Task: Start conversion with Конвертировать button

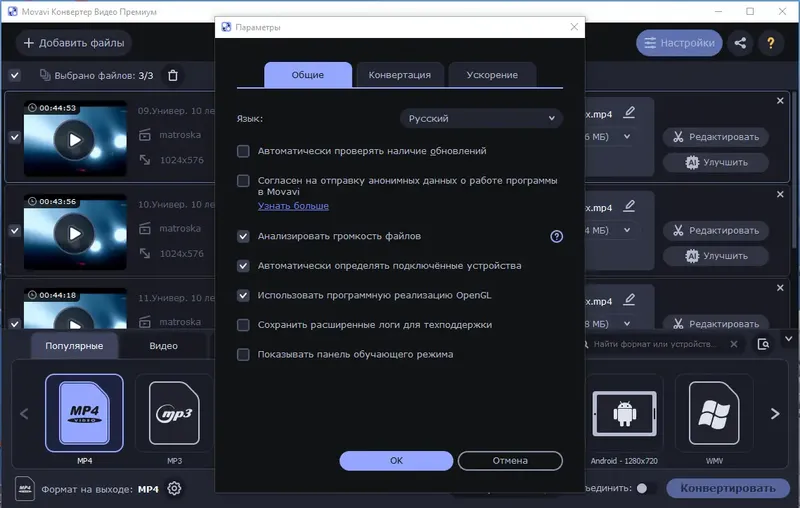Action: click(728, 488)
